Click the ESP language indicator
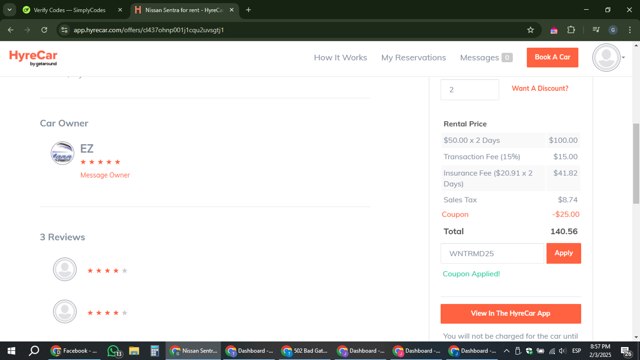Screen dimensions: 640x360 [x=576, y=351]
